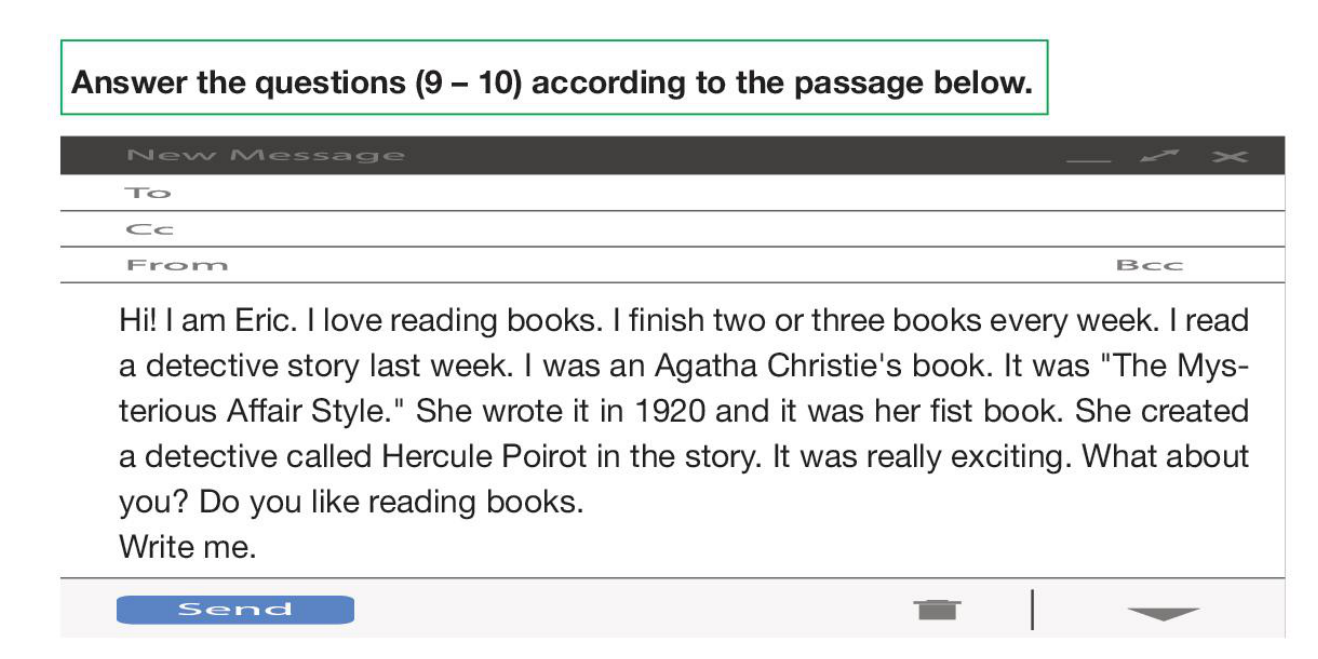Place cursor on the "Write me." line
This screenshot has height=659, width=1318.
(187, 547)
